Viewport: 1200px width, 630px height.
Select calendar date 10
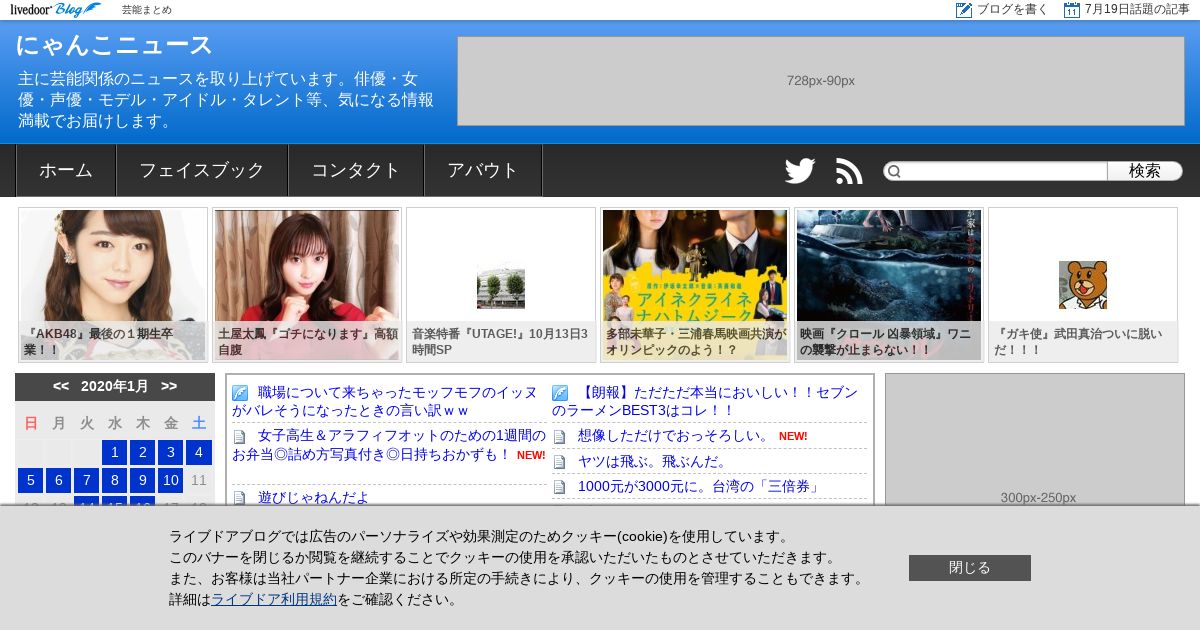tap(171, 481)
